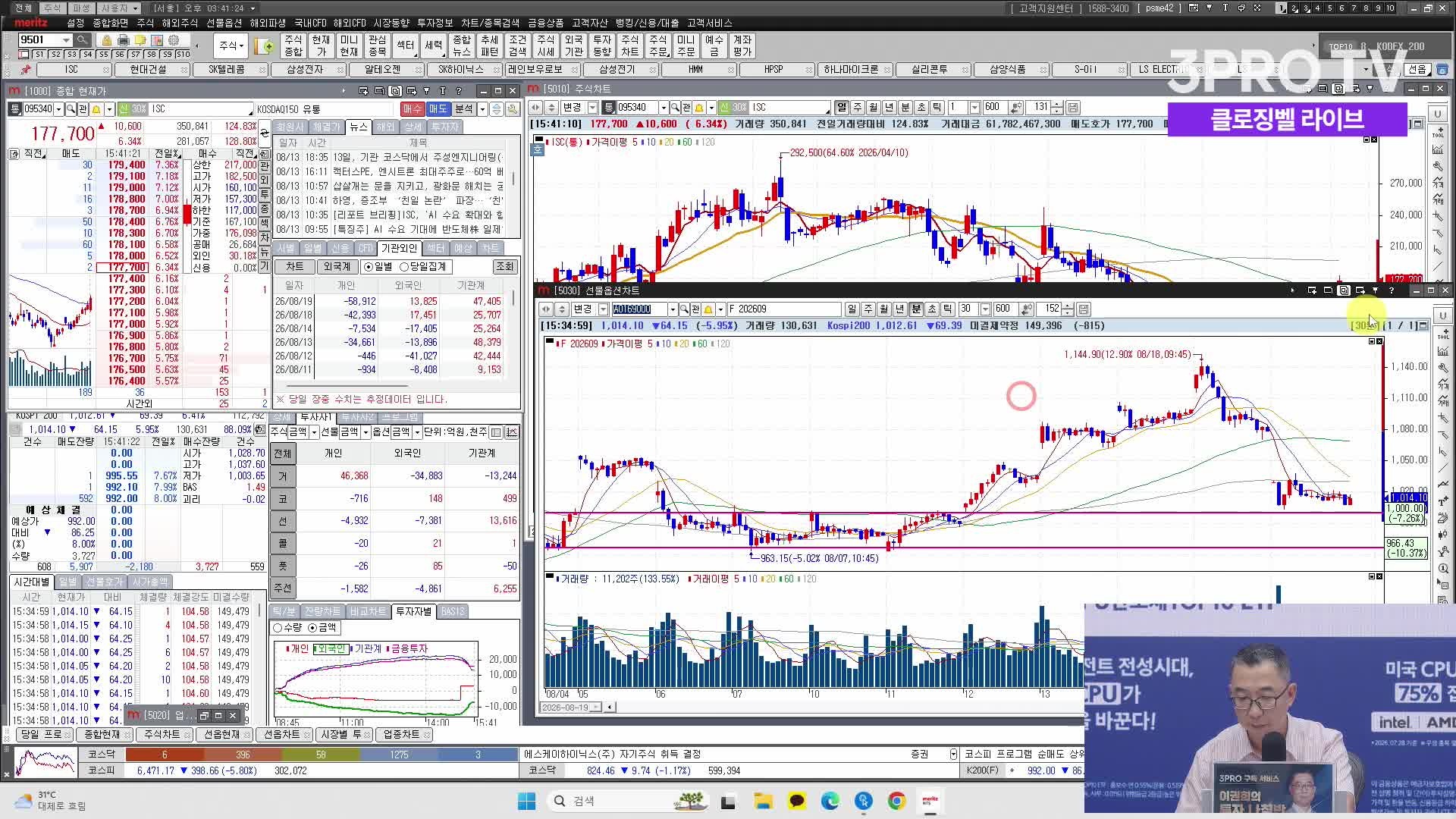1456x819 pixels.
Task: Click stock search magnifier in the 1000 window
Action: pyautogui.click(x=72, y=109)
